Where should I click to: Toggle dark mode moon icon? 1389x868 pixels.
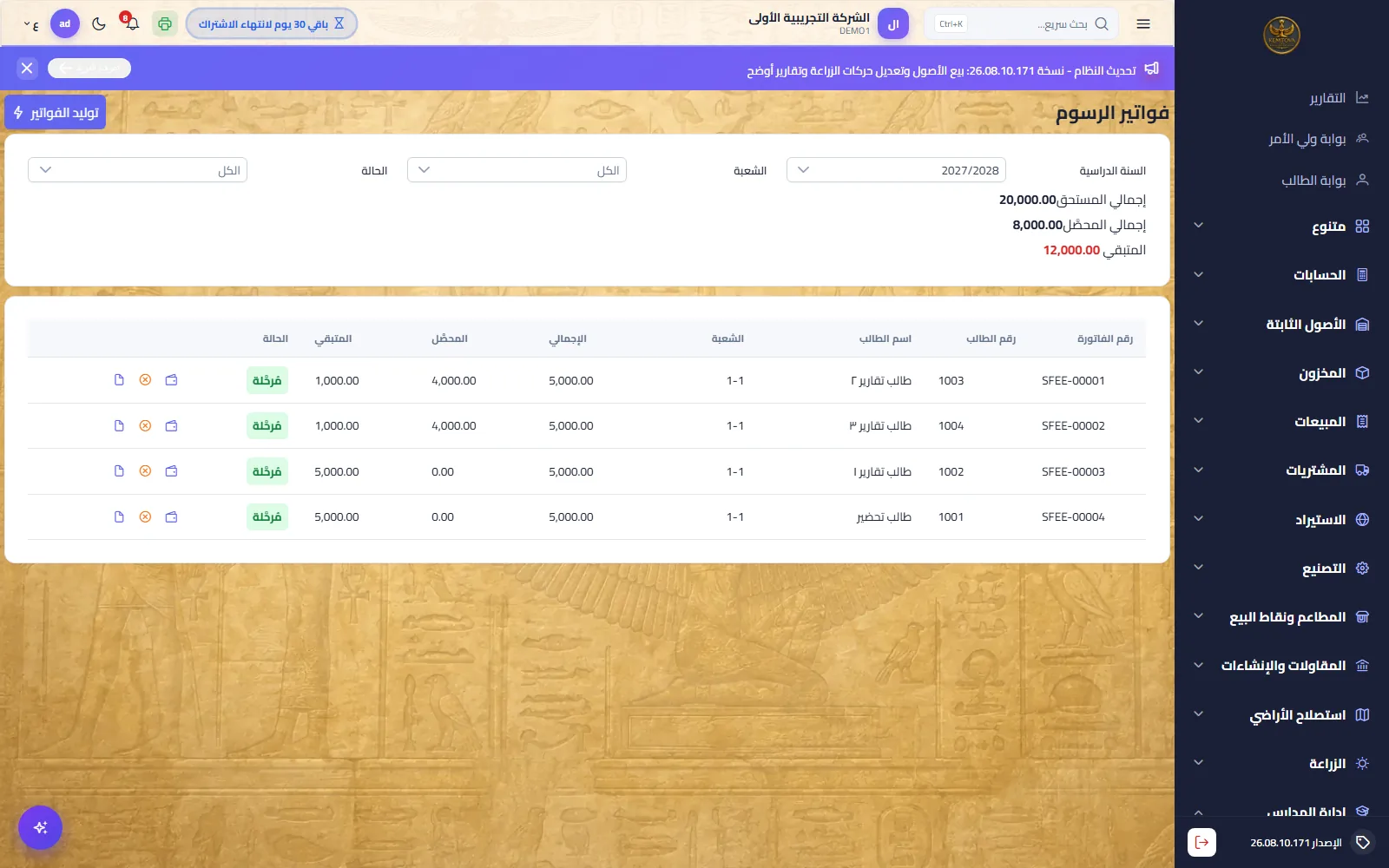99,23
